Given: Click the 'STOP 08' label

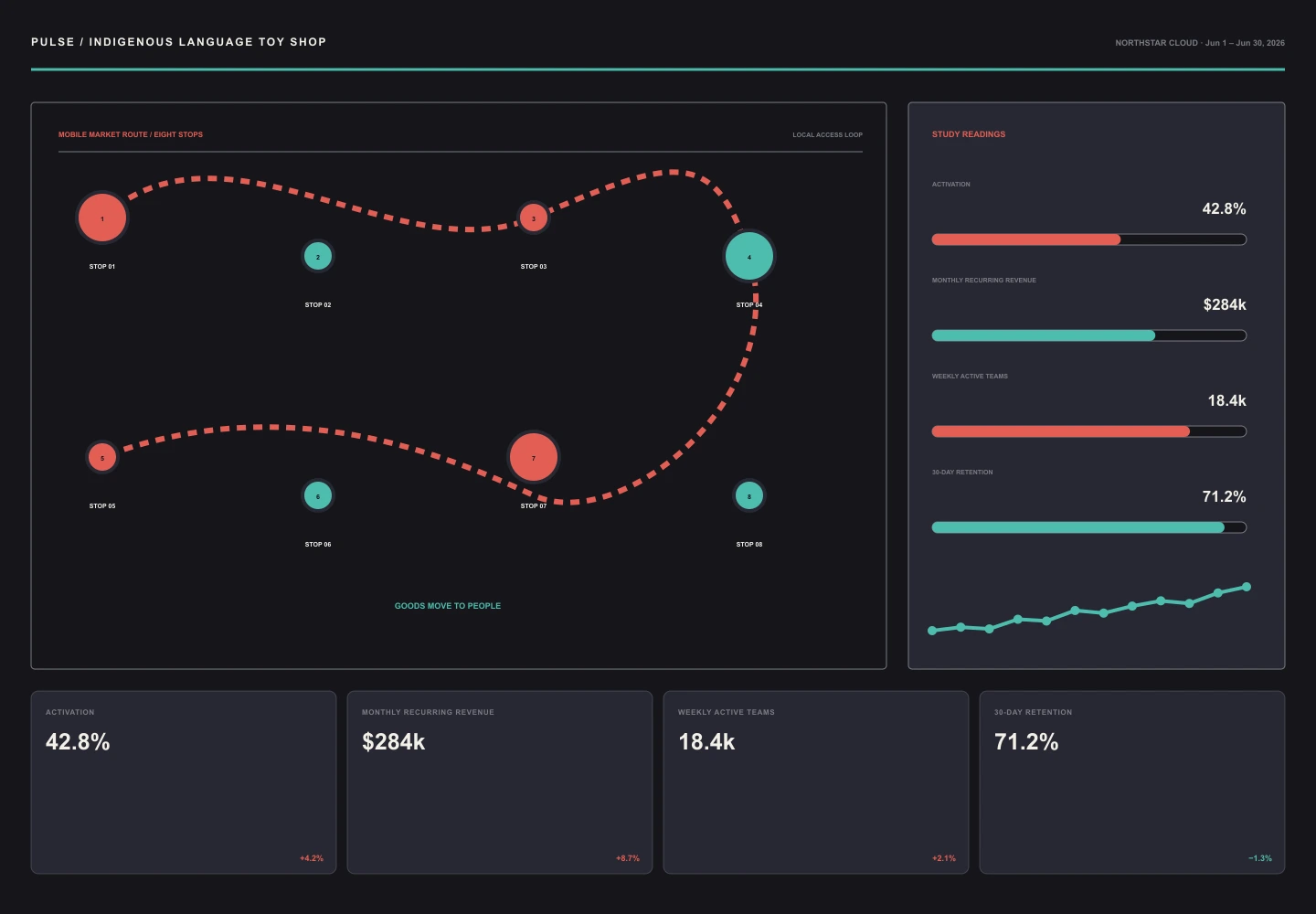Looking at the screenshot, I should 749,545.
